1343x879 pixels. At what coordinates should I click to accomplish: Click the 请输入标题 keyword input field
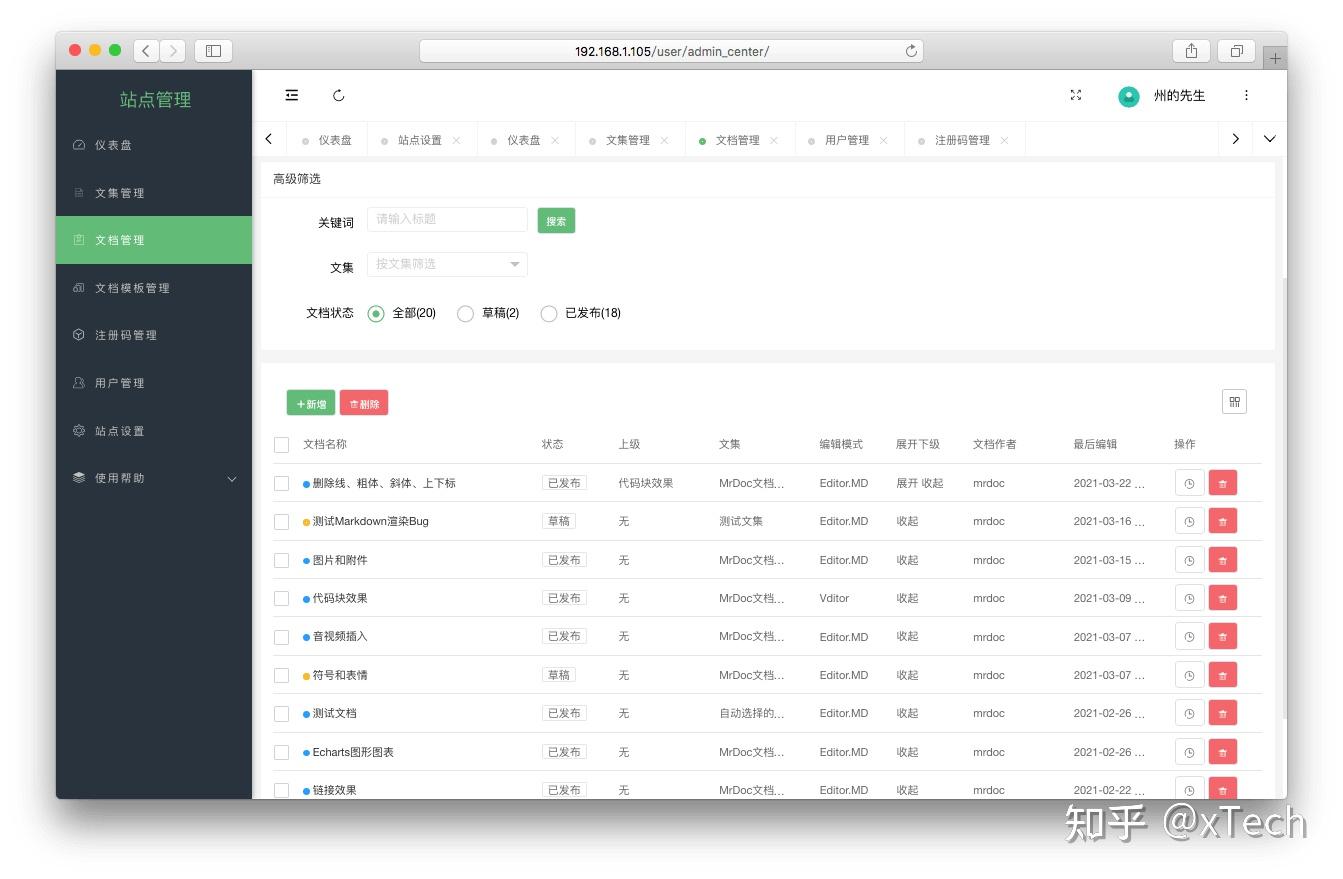click(x=446, y=219)
